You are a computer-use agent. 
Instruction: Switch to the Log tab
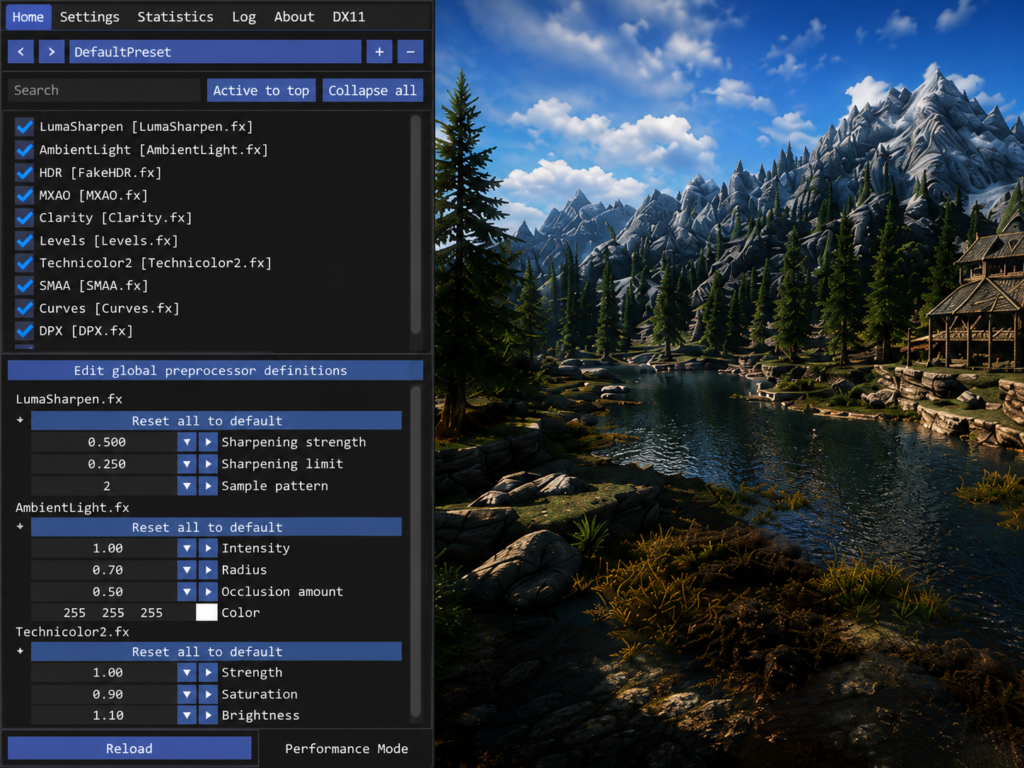[x=244, y=17]
